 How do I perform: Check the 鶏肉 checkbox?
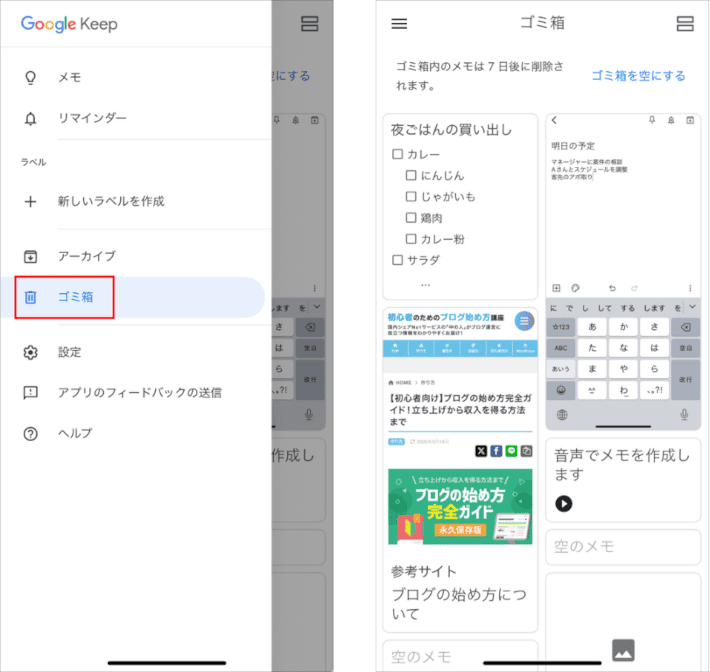411,218
